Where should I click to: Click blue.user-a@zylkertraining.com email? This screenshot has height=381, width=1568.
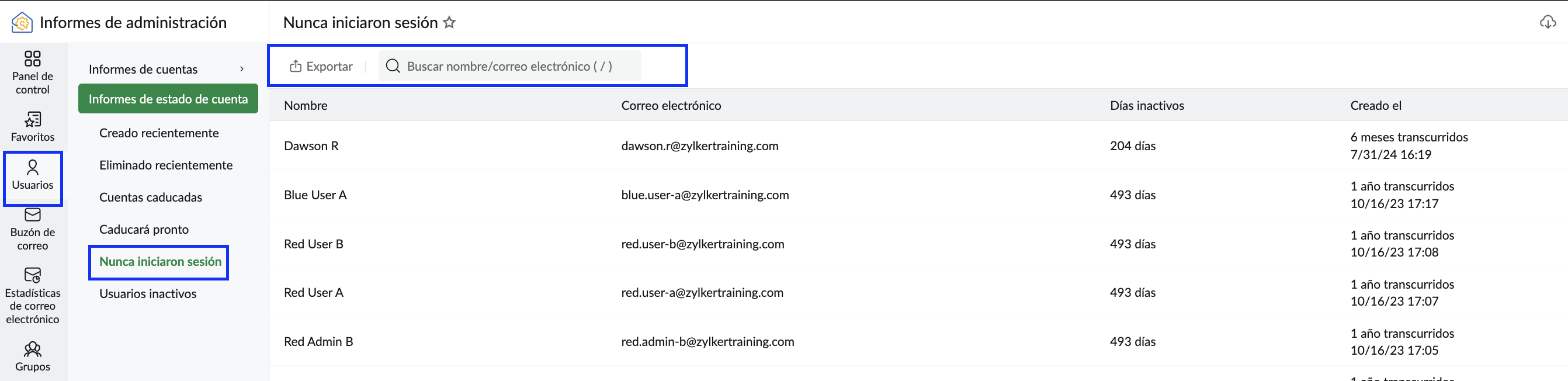(x=705, y=195)
